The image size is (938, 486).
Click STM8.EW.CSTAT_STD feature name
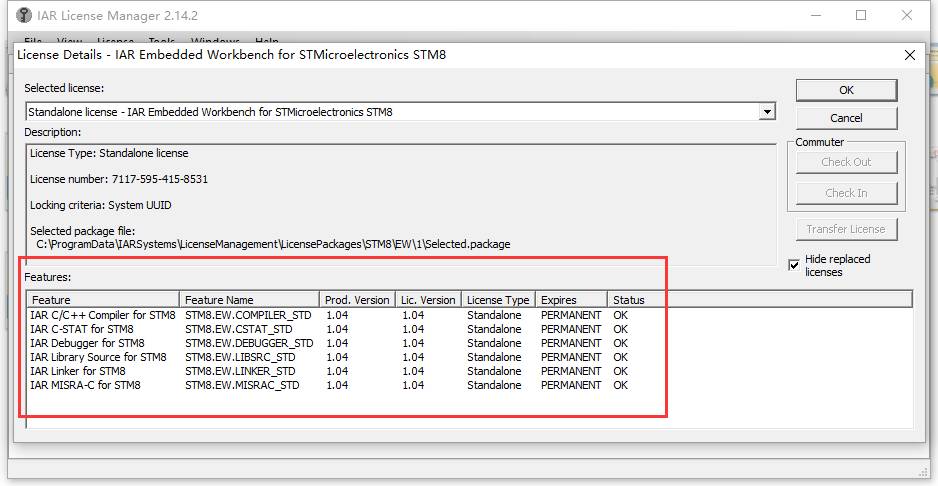239,329
